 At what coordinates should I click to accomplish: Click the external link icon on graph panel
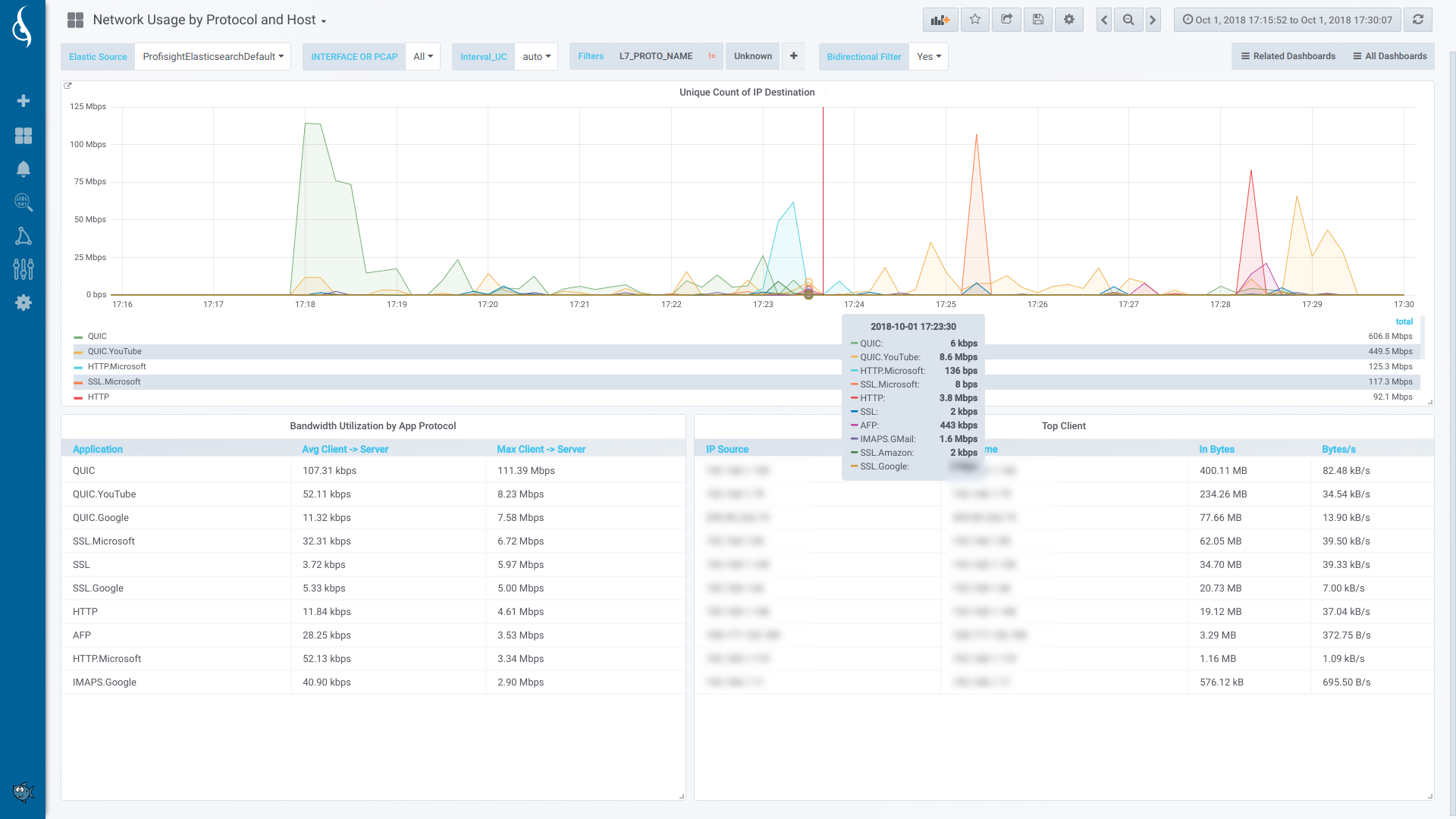[x=67, y=86]
